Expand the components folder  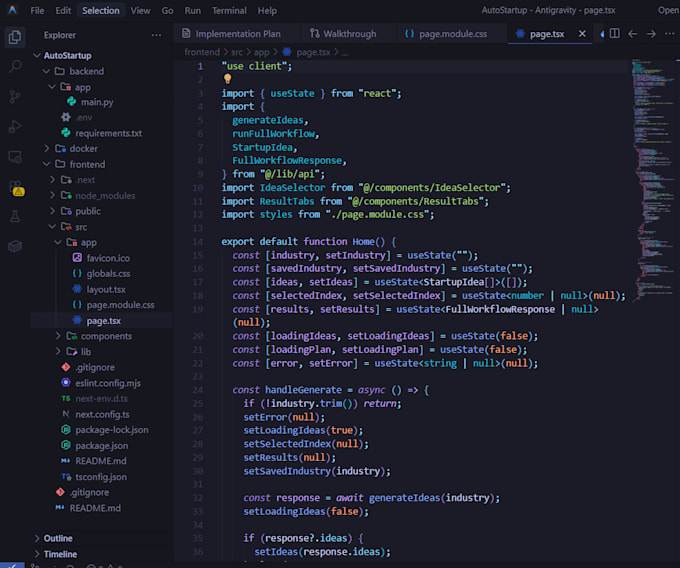pos(58,336)
